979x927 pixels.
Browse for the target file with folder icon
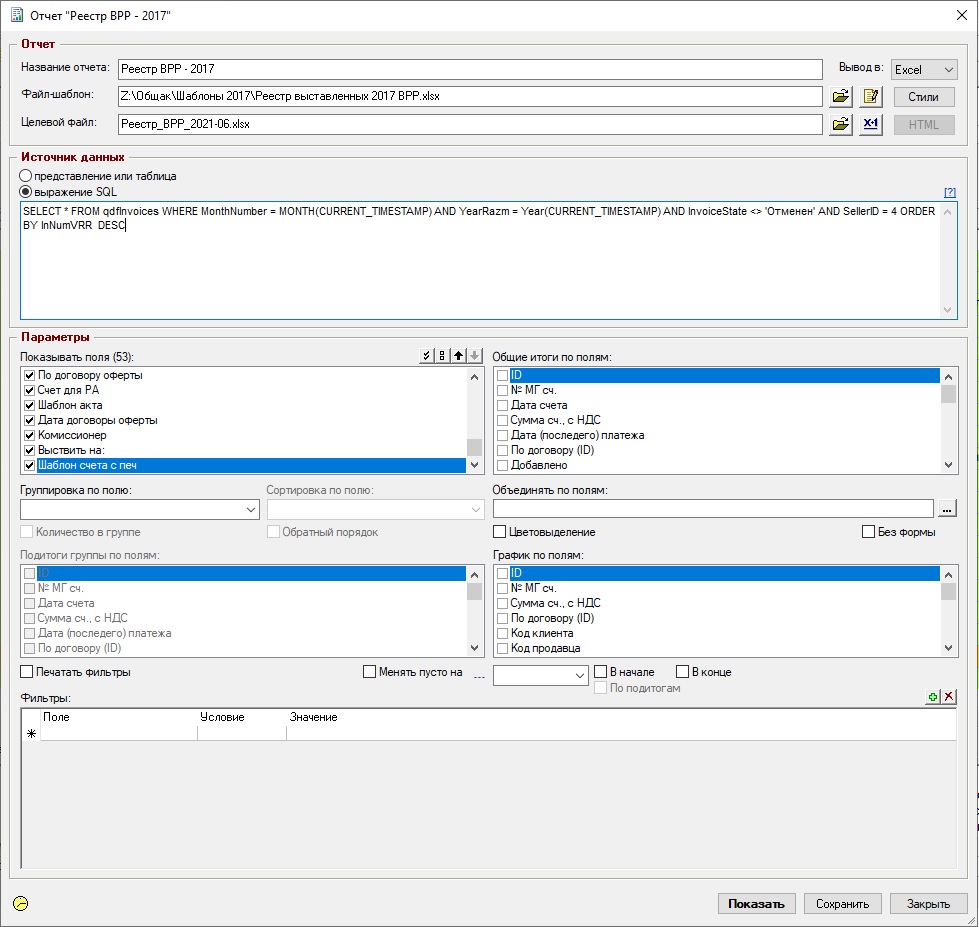(841, 124)
